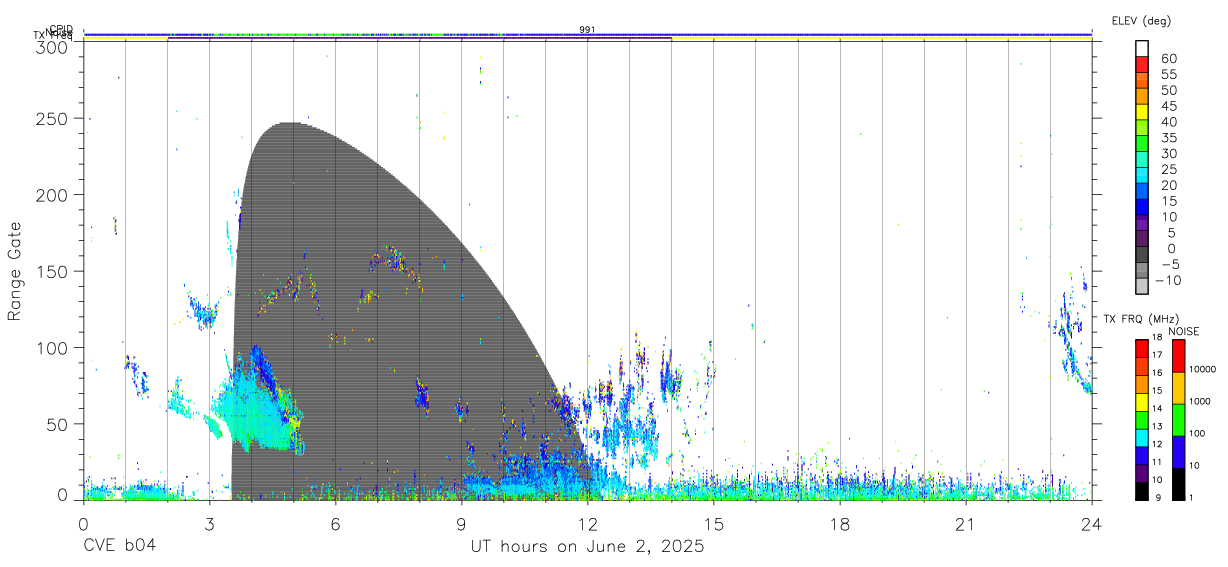
Task: Select black bottom swatch of NOISE bar
Action: pos(1178,484)
